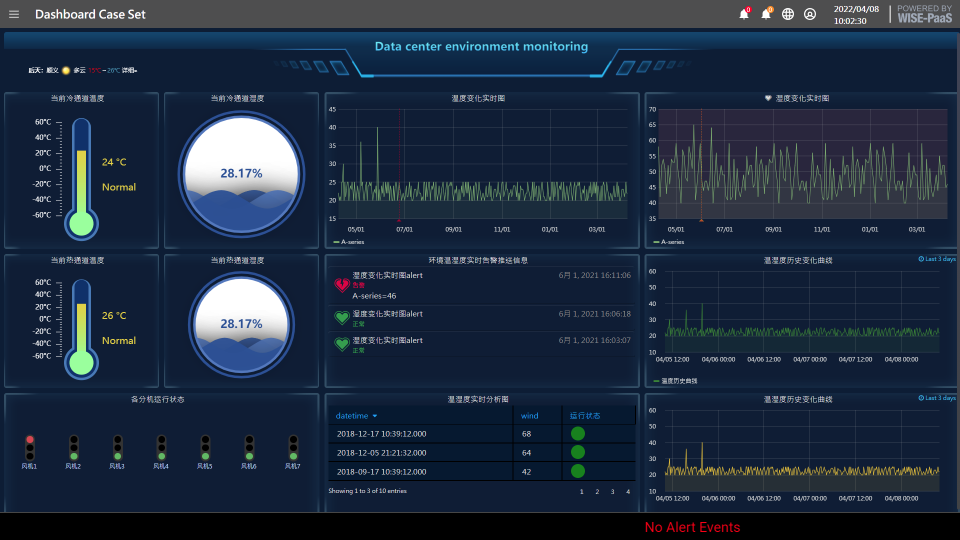This screenshot has height=540, width=960.
Task: Toggle A-series legend in the heart-icon humidity chart
Action: [670, 242]
